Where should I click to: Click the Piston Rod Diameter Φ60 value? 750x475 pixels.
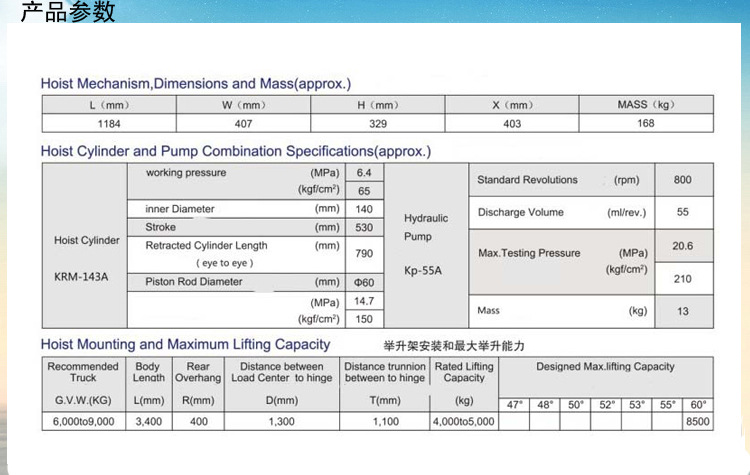363,283
